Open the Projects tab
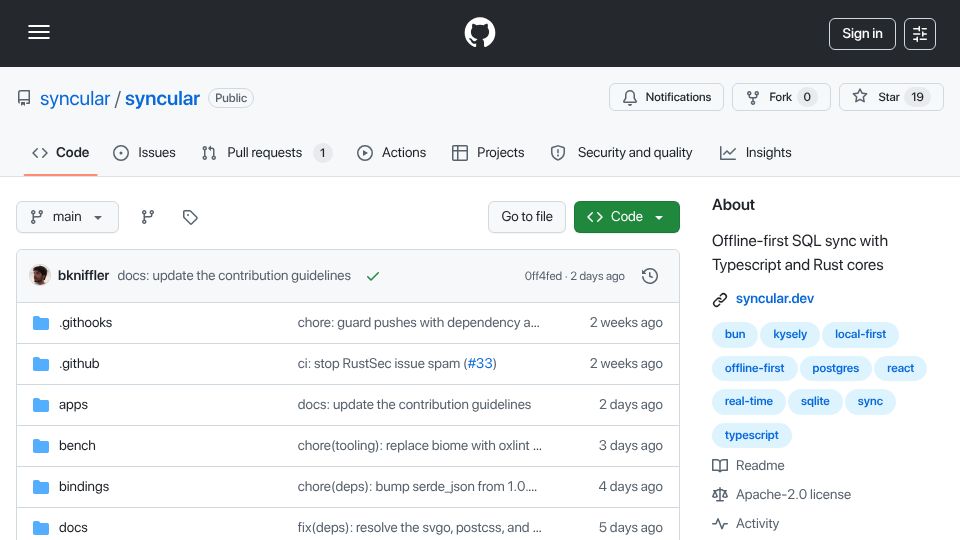The image size is (960, 540). (x=488, y=152)
